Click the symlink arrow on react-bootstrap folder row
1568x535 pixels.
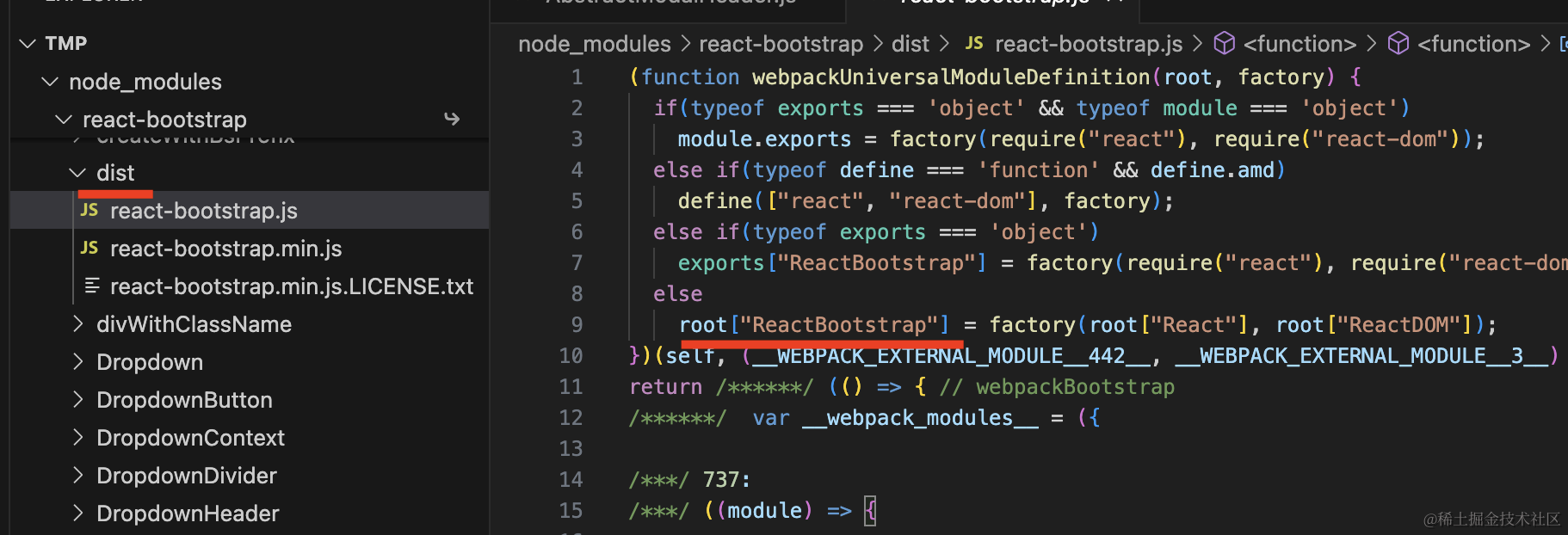452,119
